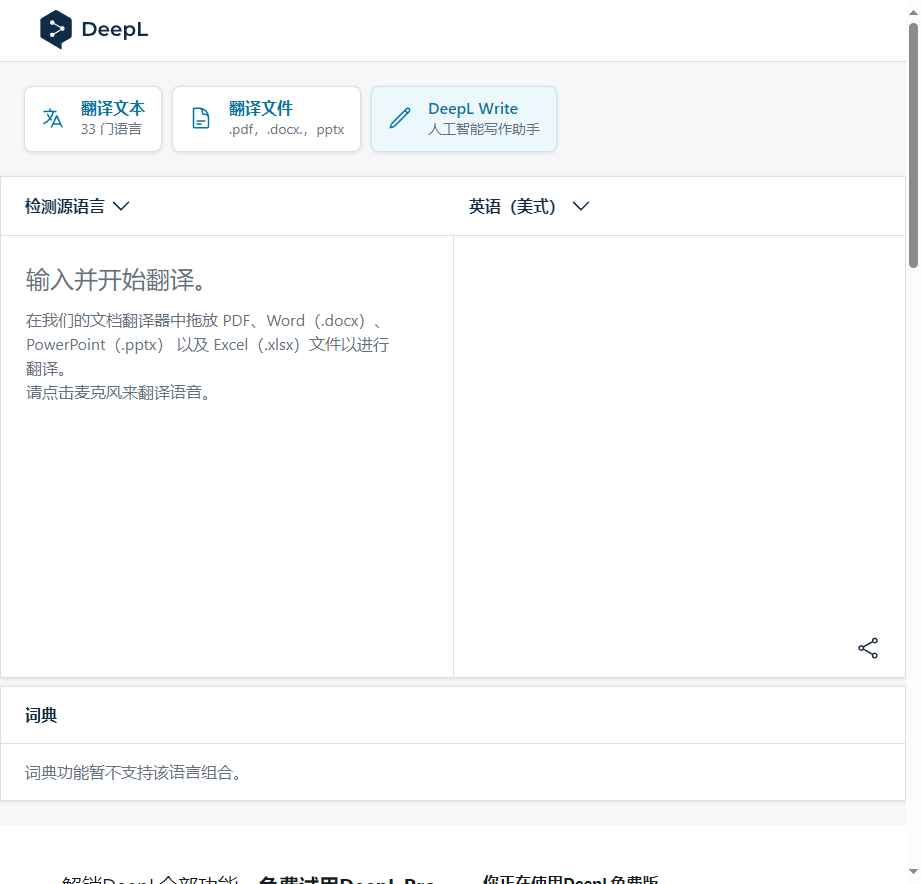Open the 英语 (美式) target language dropdown

tap(529, 206)
